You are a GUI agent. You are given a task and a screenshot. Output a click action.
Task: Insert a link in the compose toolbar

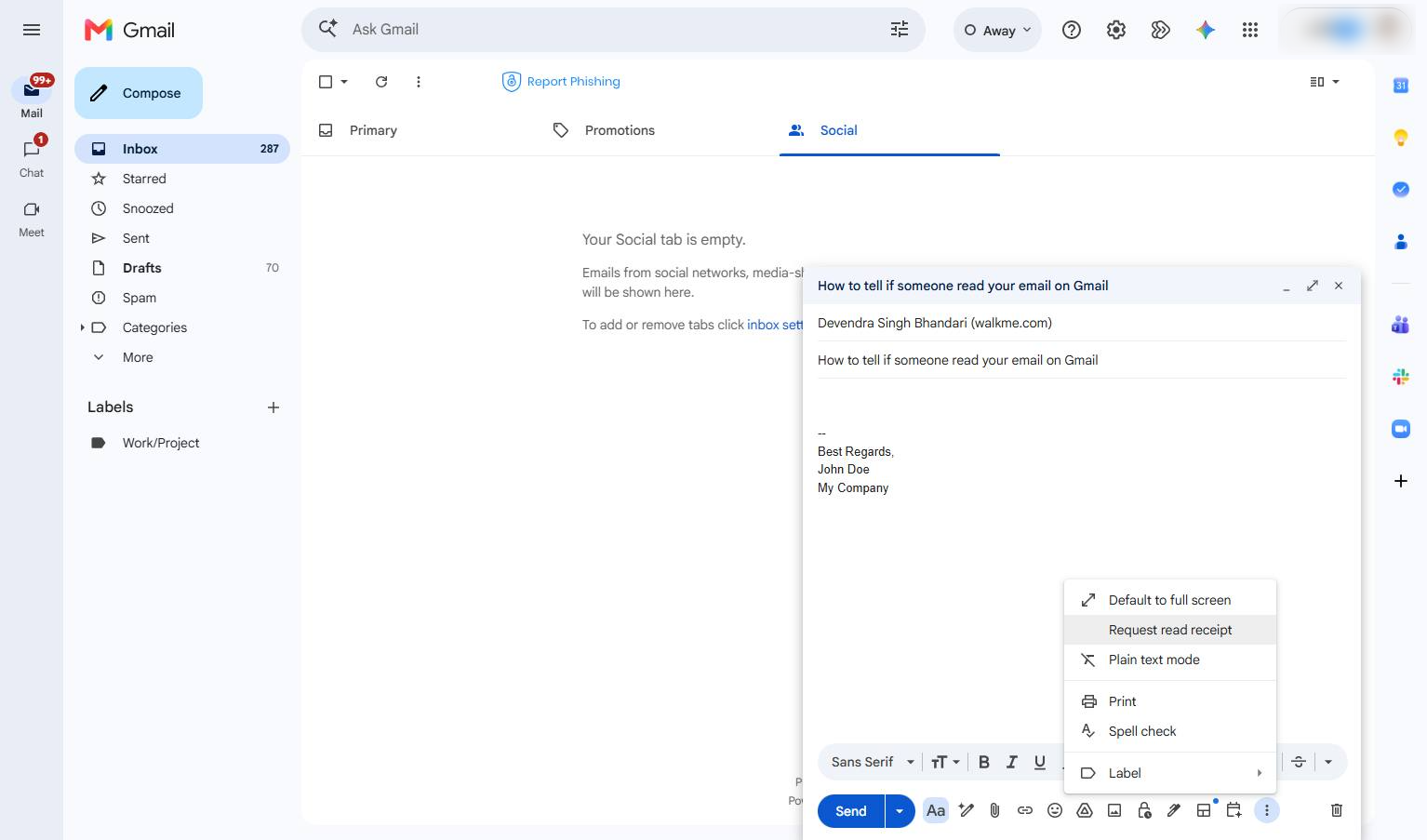(x=1024, y=810)
